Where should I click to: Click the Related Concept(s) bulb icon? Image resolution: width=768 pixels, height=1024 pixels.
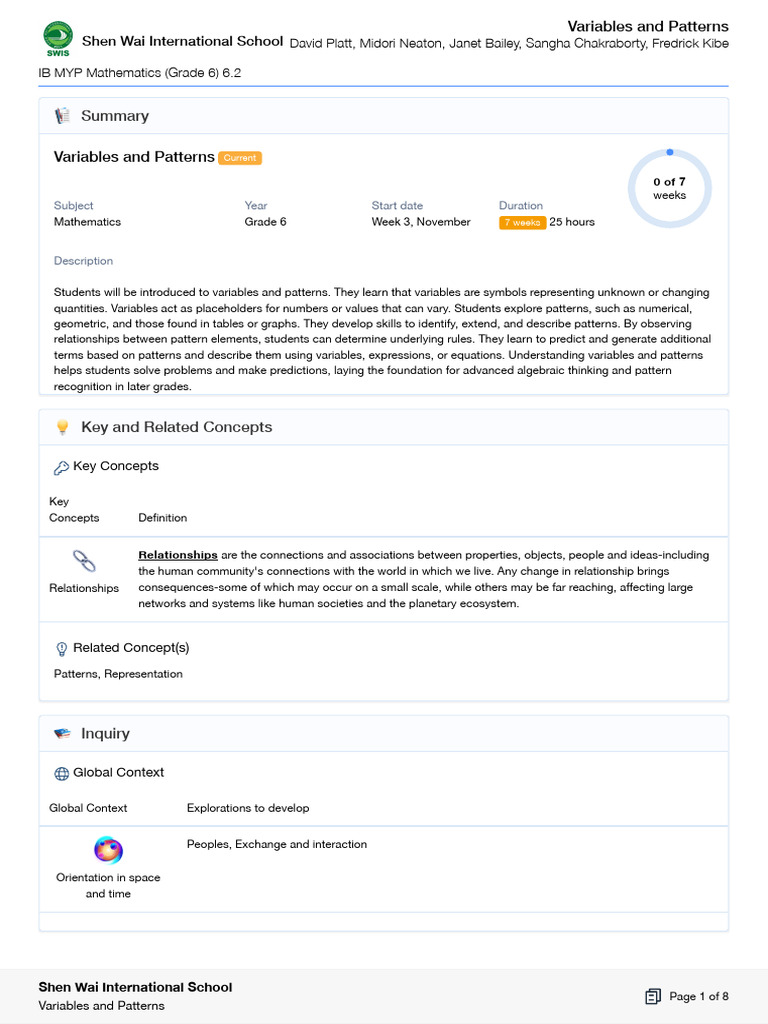click(x=61, y=648)
